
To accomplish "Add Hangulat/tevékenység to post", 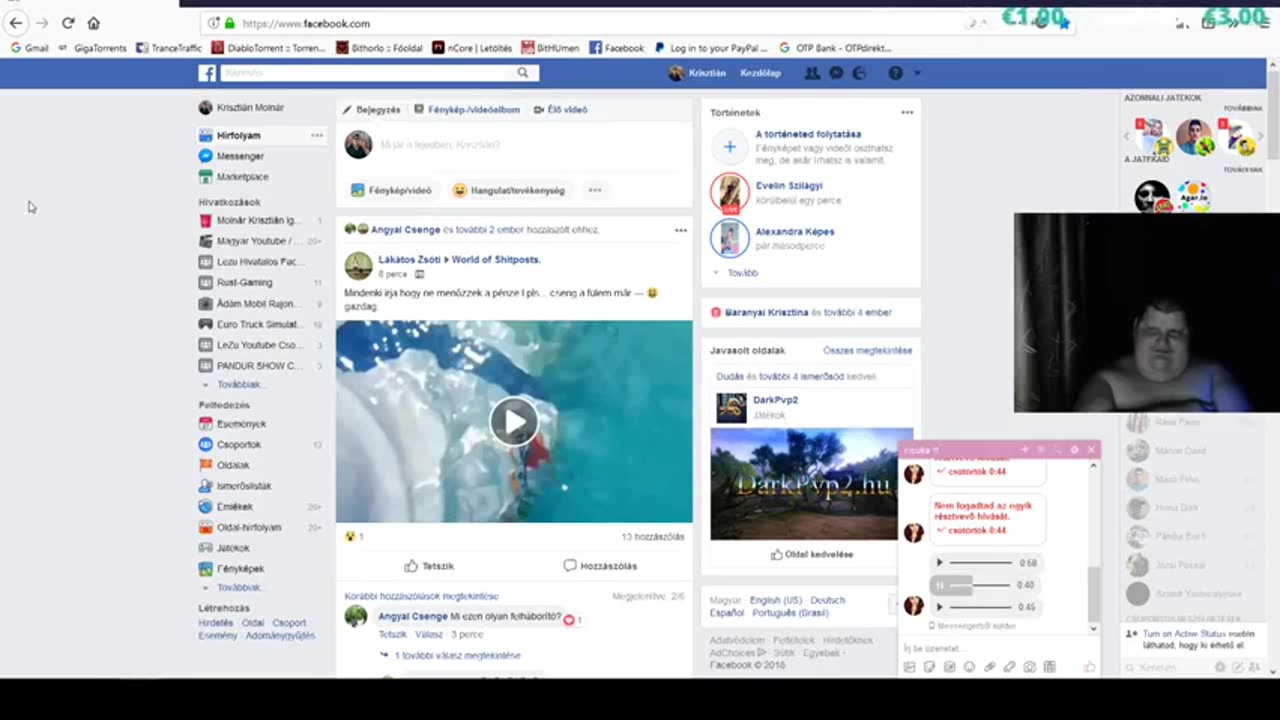I will [508, 190].
